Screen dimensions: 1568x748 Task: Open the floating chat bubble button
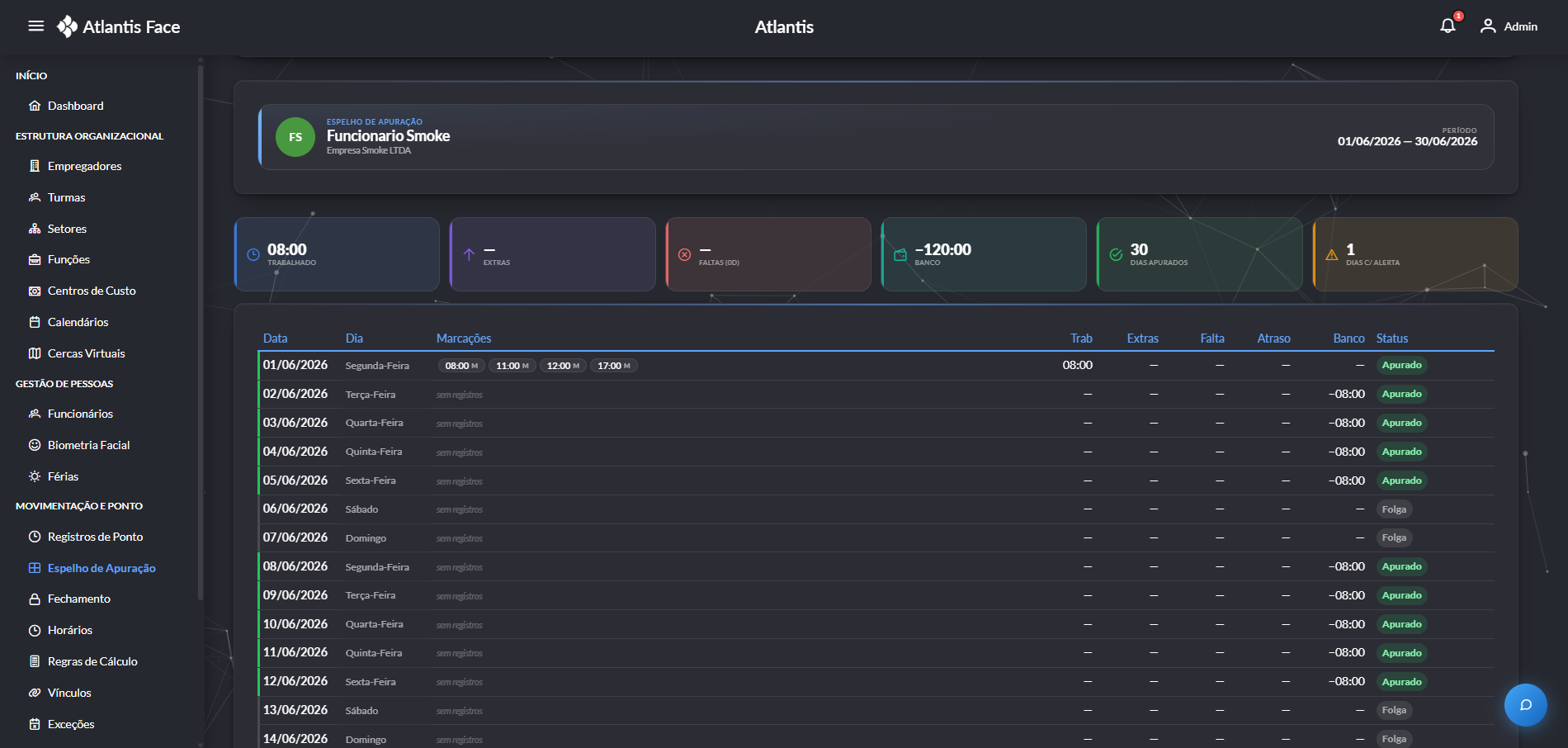tap(1525, 704)
